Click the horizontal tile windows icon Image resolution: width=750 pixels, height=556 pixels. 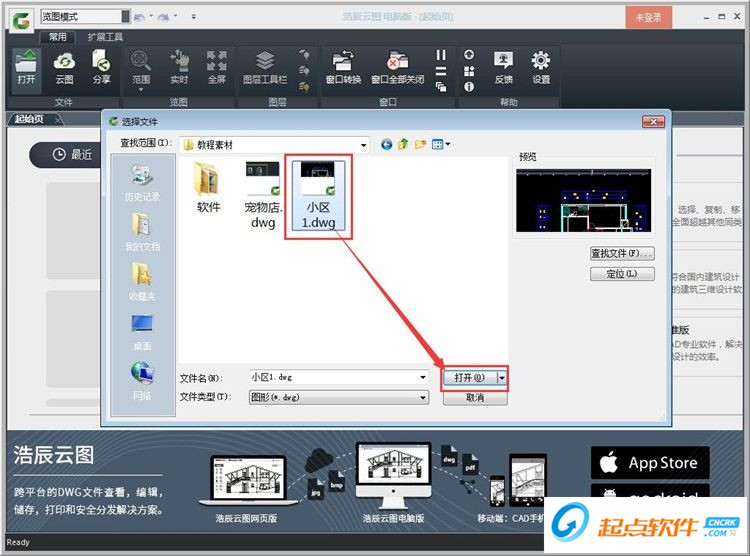pos(441,71)
